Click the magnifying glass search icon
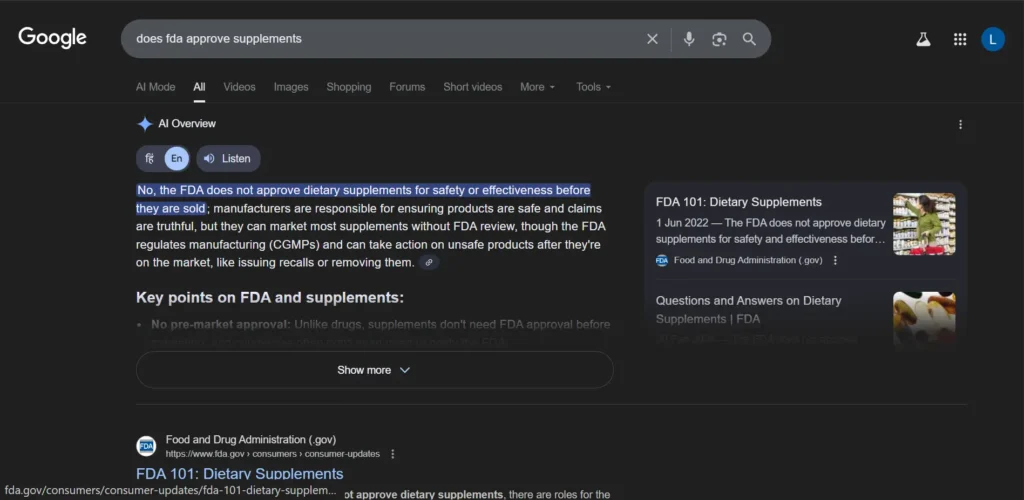Screen dimensions: 1024x500 pos(749,39)
